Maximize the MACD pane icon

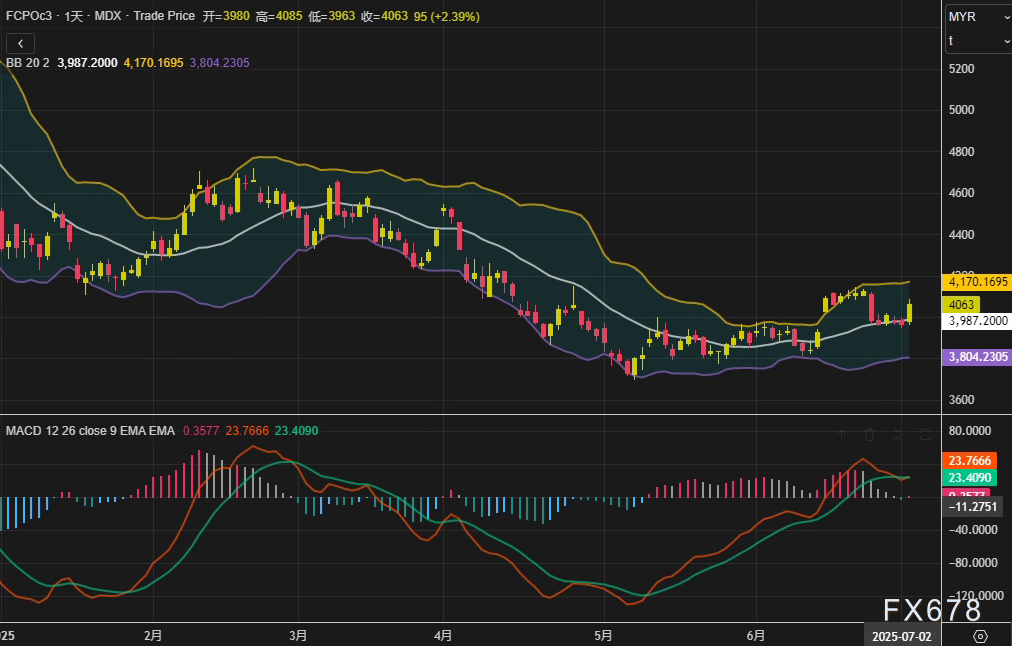click(x=925, y=434)
